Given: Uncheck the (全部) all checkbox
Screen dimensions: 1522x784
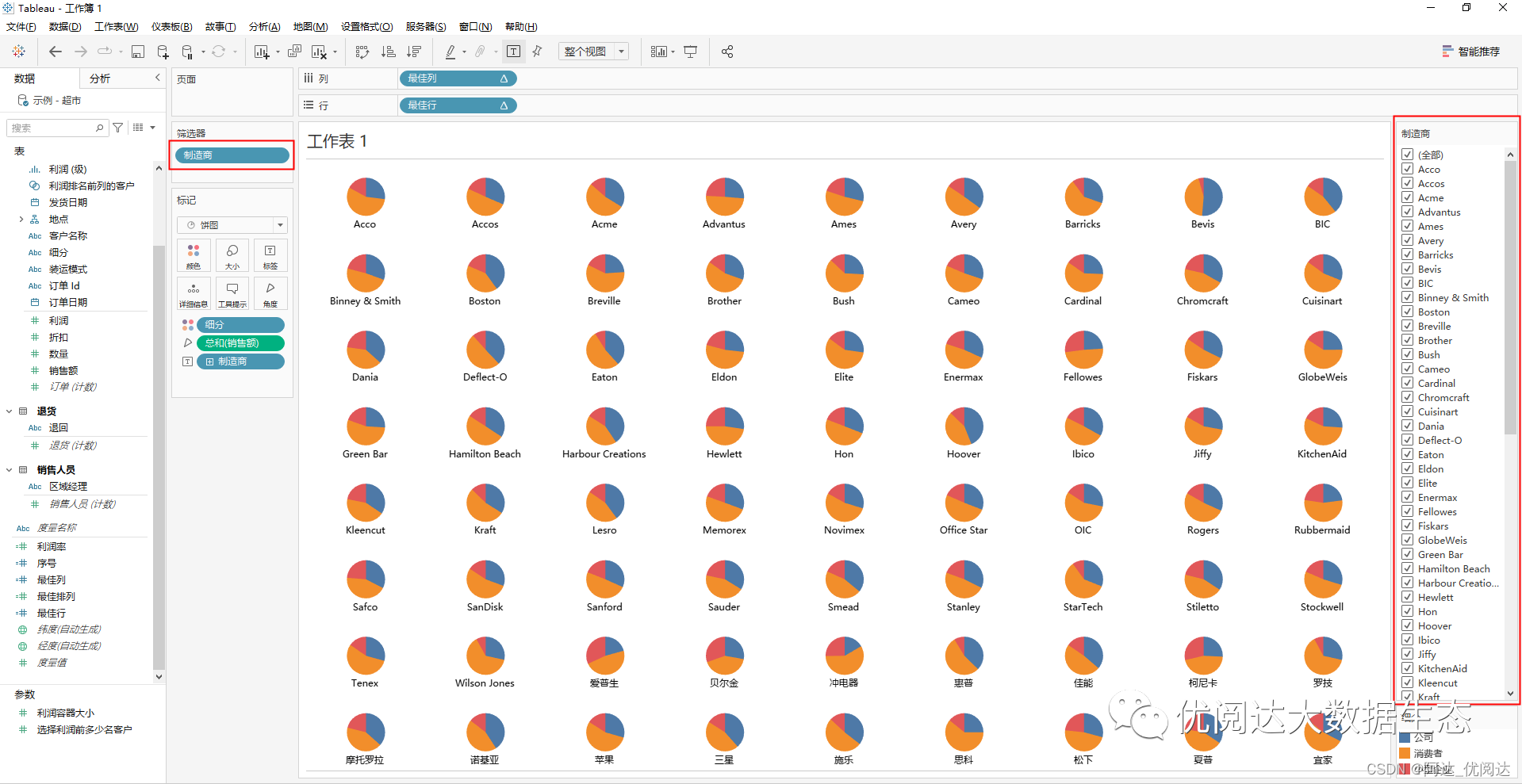Looking at the screenshot, I should (1408, 155).
